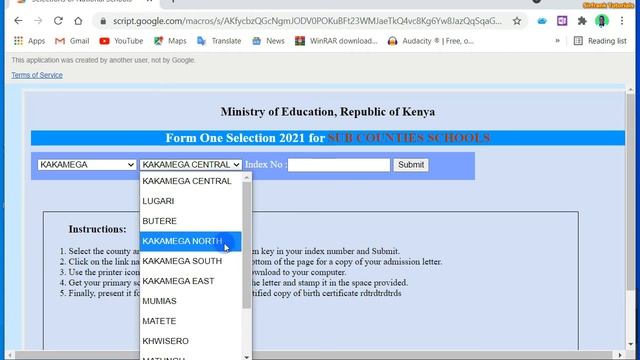Reload the current page
This screenshot has height=360, width=640.
pyautogui.click(x=58, y=21)
